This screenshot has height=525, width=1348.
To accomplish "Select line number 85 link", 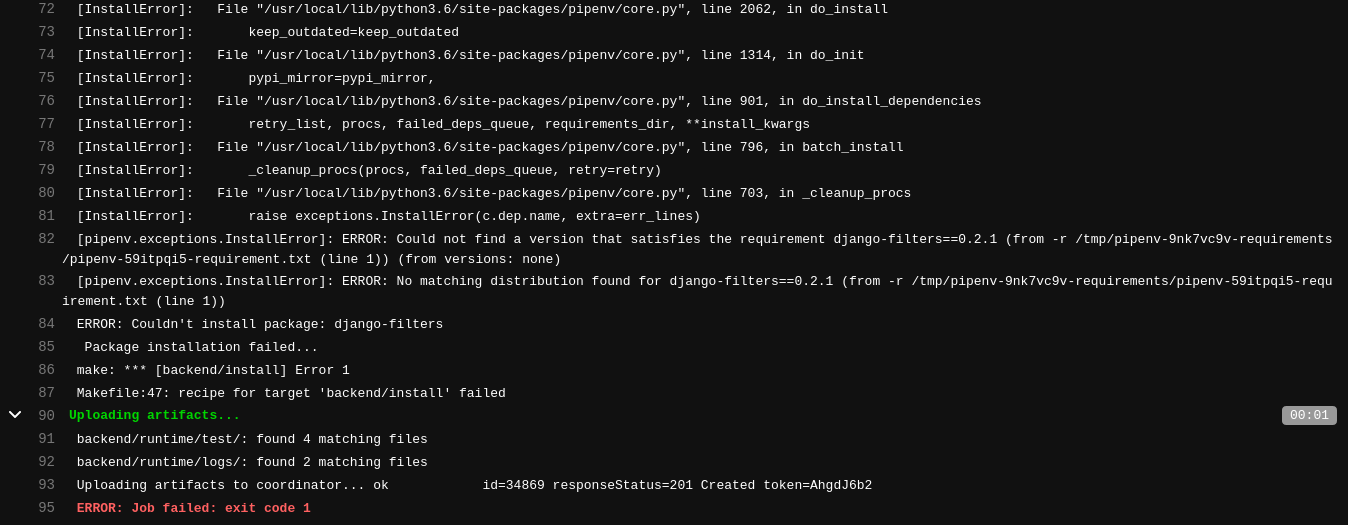I will [46, 347].
